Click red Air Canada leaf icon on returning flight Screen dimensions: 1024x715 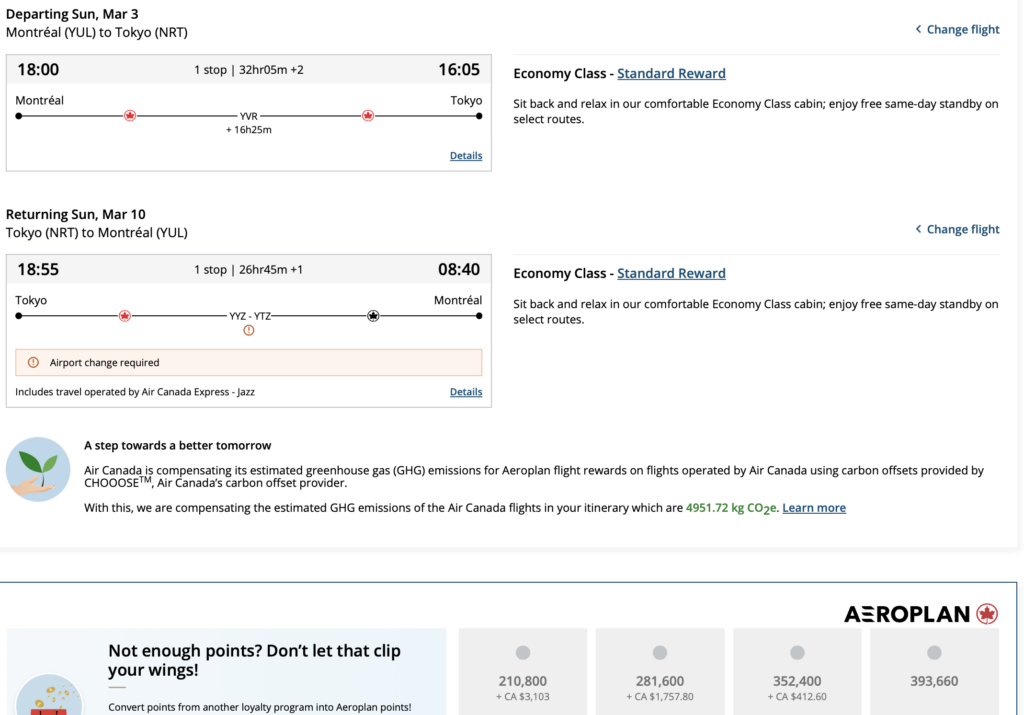[x=125, y=316]
